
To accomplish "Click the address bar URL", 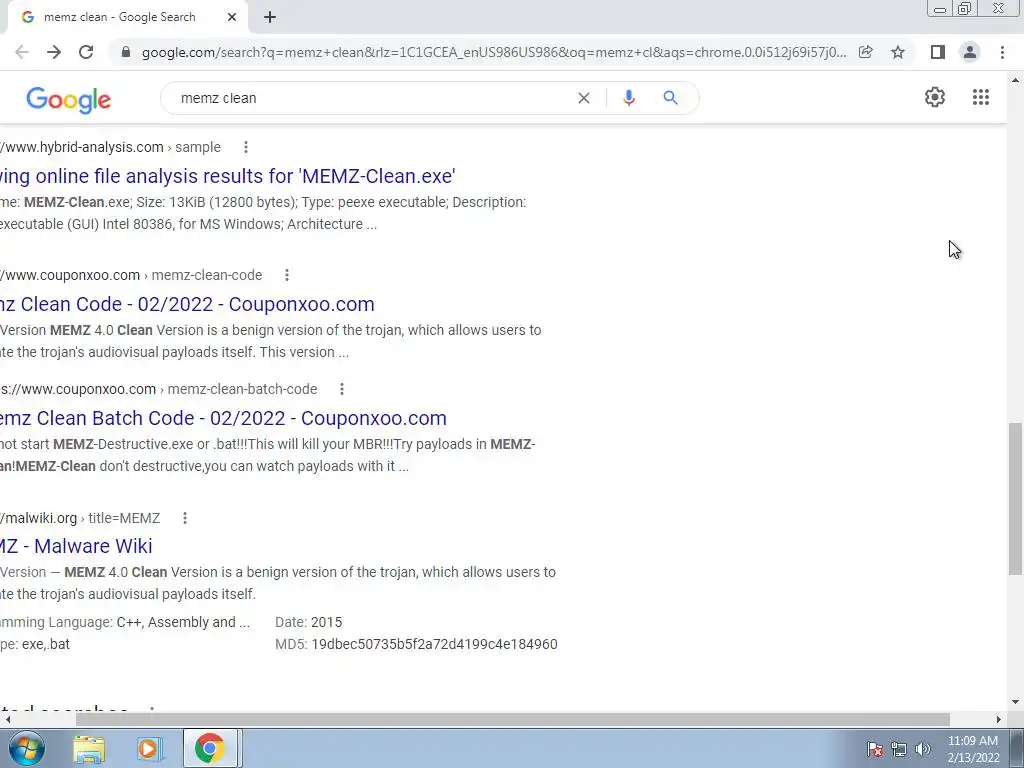I will click(x=494, y=52).
